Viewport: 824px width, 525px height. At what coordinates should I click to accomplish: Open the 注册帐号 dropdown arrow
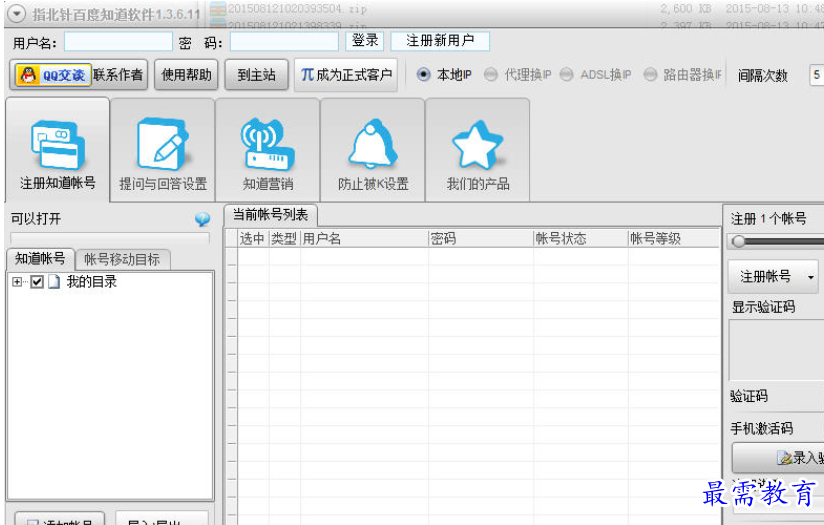point(811,277)
